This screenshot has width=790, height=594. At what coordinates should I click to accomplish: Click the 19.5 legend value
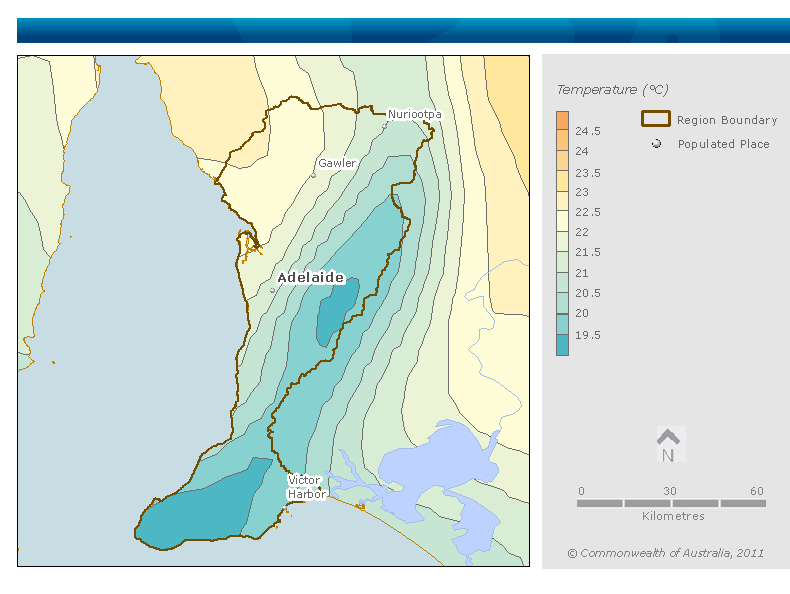[587, 335]
